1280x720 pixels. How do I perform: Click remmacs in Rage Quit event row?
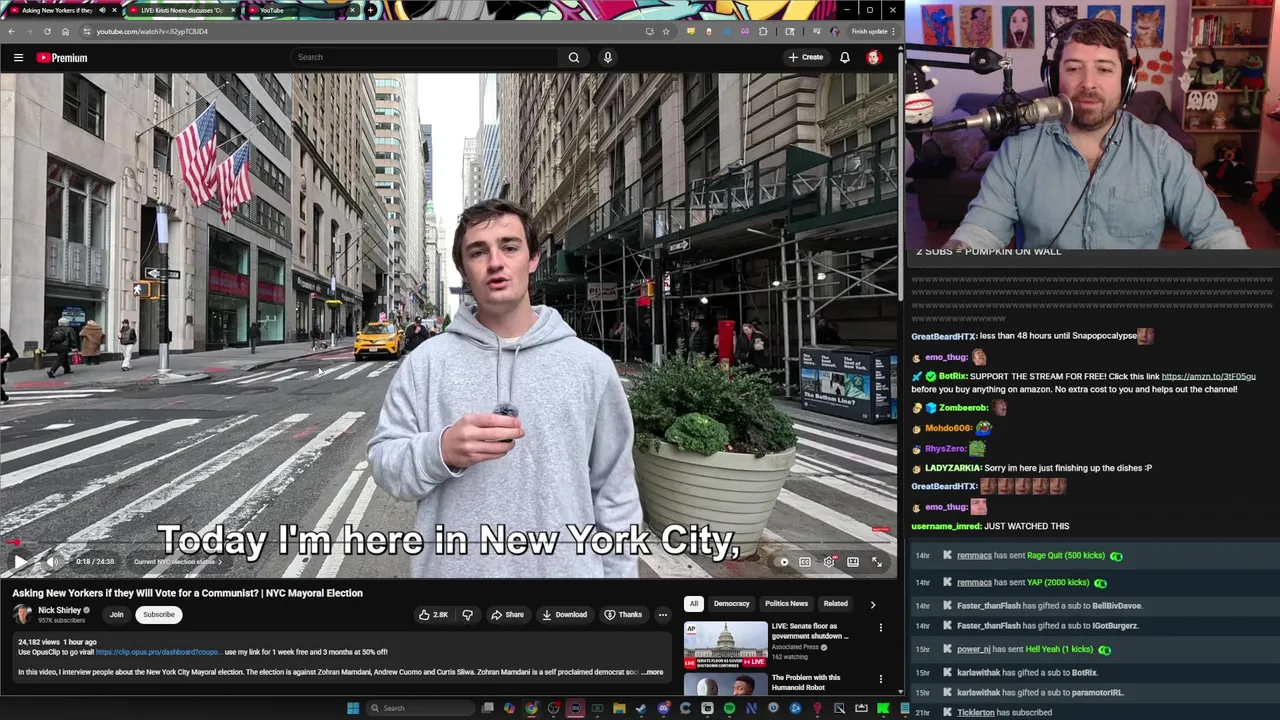click(x=974, y=555)
